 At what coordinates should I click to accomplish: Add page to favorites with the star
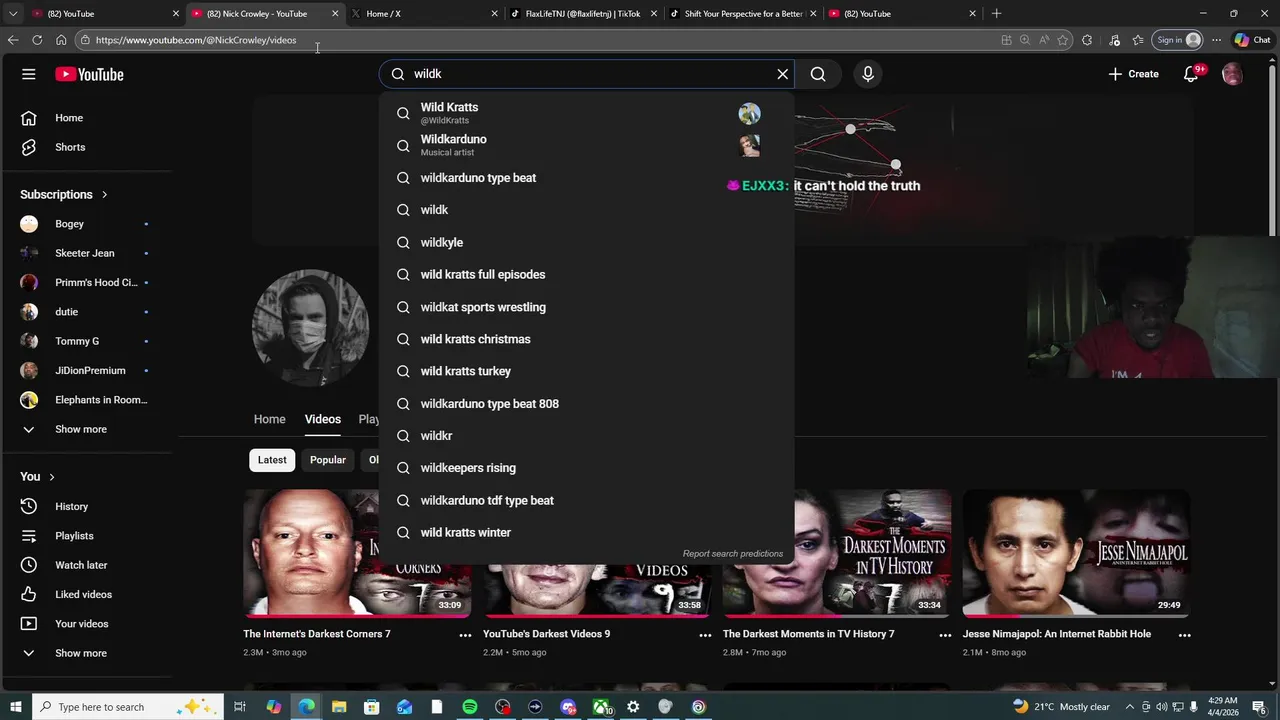1063,40
